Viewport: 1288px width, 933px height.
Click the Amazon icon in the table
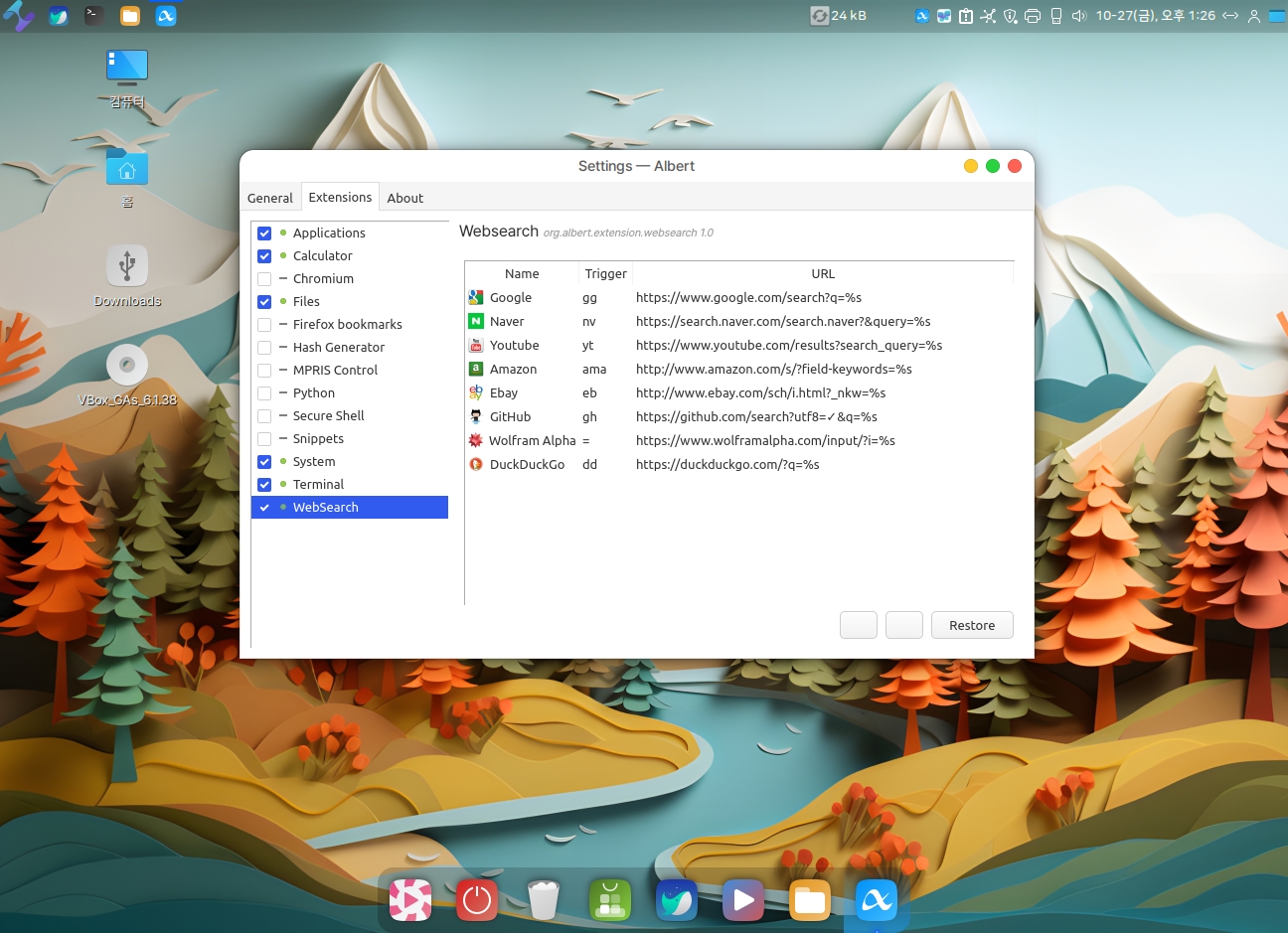click(476, 369)
